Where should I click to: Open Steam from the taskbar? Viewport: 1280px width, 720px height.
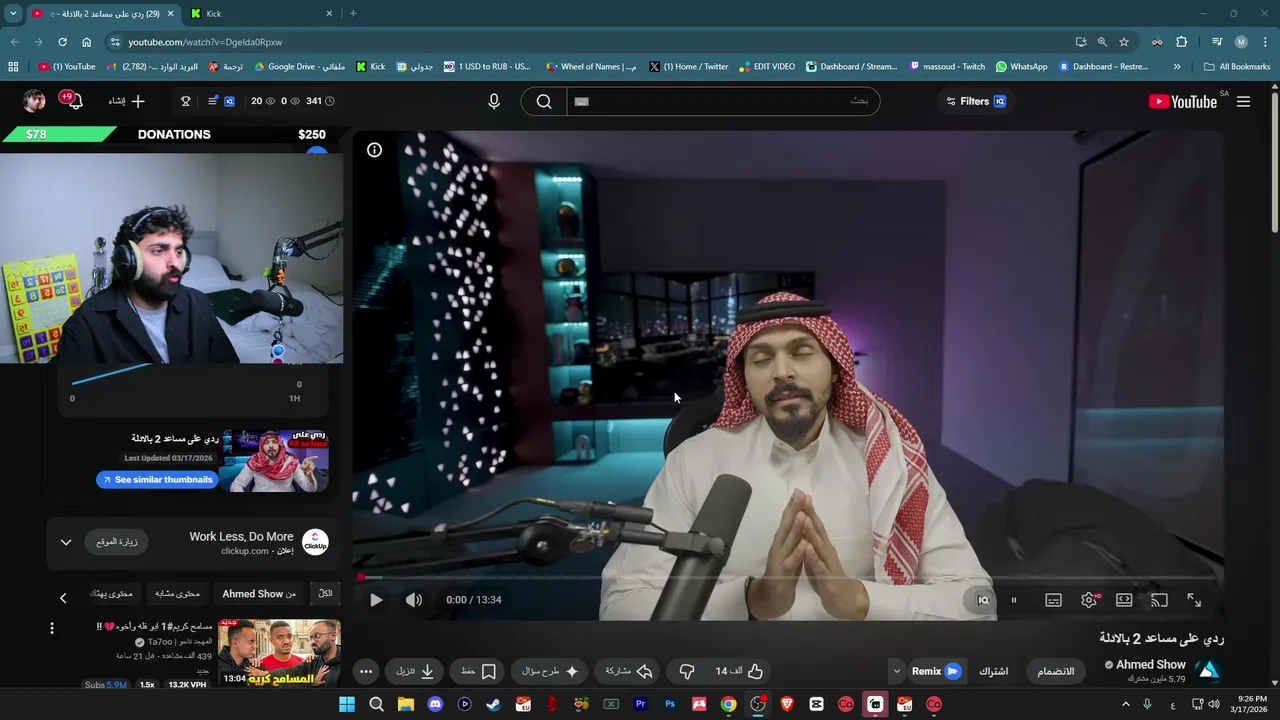pyautogui.click(x=494, y=704)
